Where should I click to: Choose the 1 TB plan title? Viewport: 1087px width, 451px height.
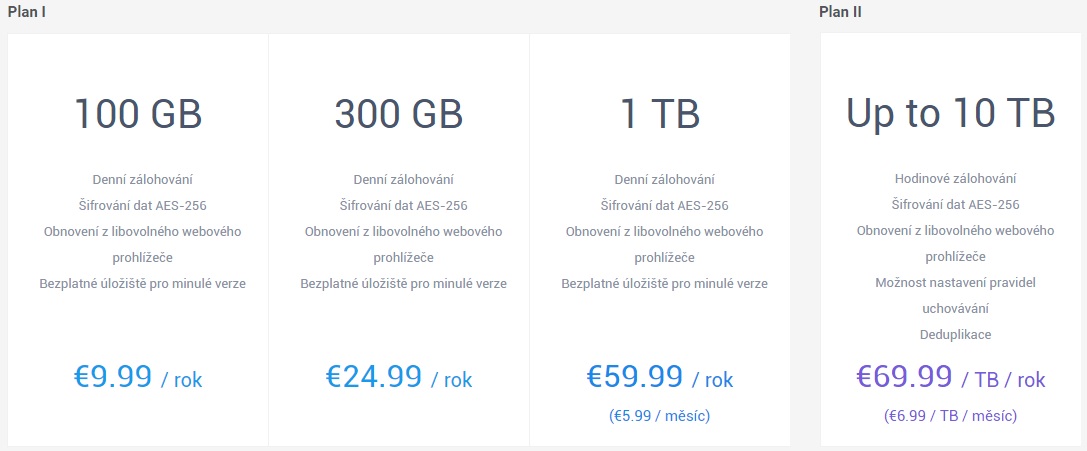659,114
